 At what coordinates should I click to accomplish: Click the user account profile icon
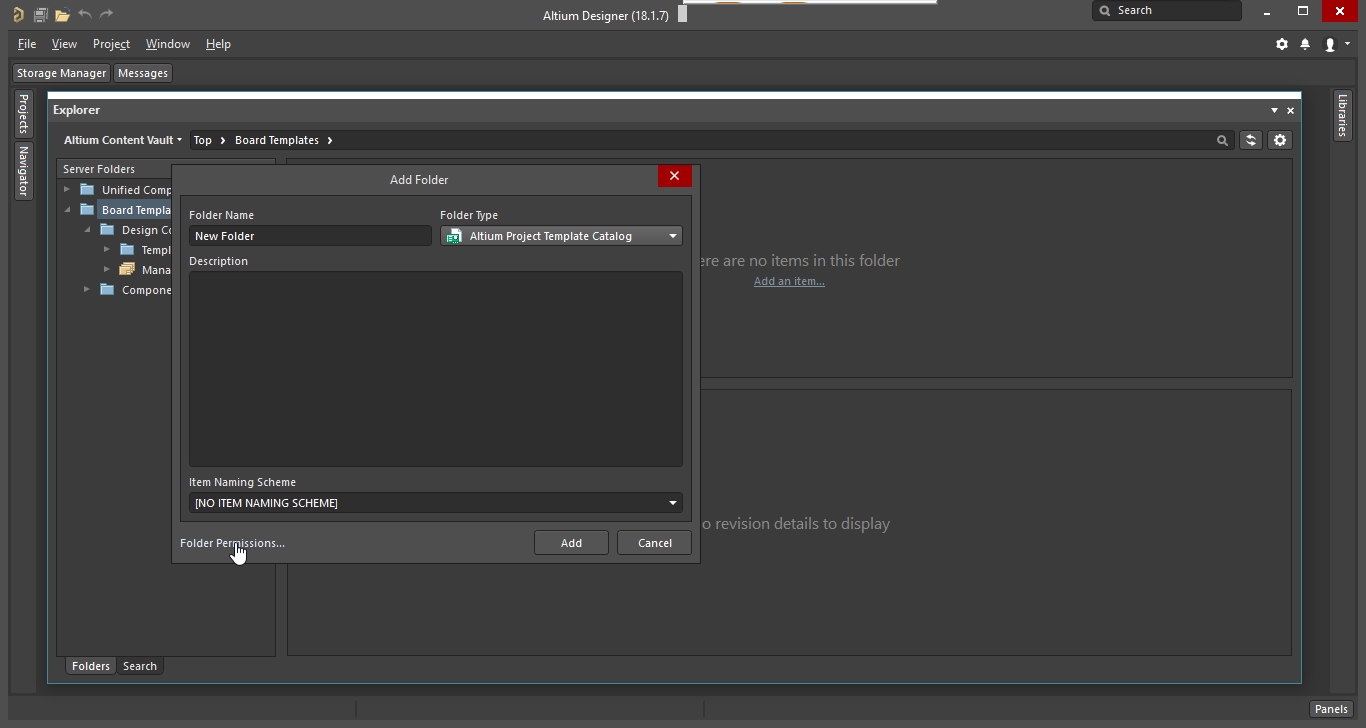click(1330, 44)
